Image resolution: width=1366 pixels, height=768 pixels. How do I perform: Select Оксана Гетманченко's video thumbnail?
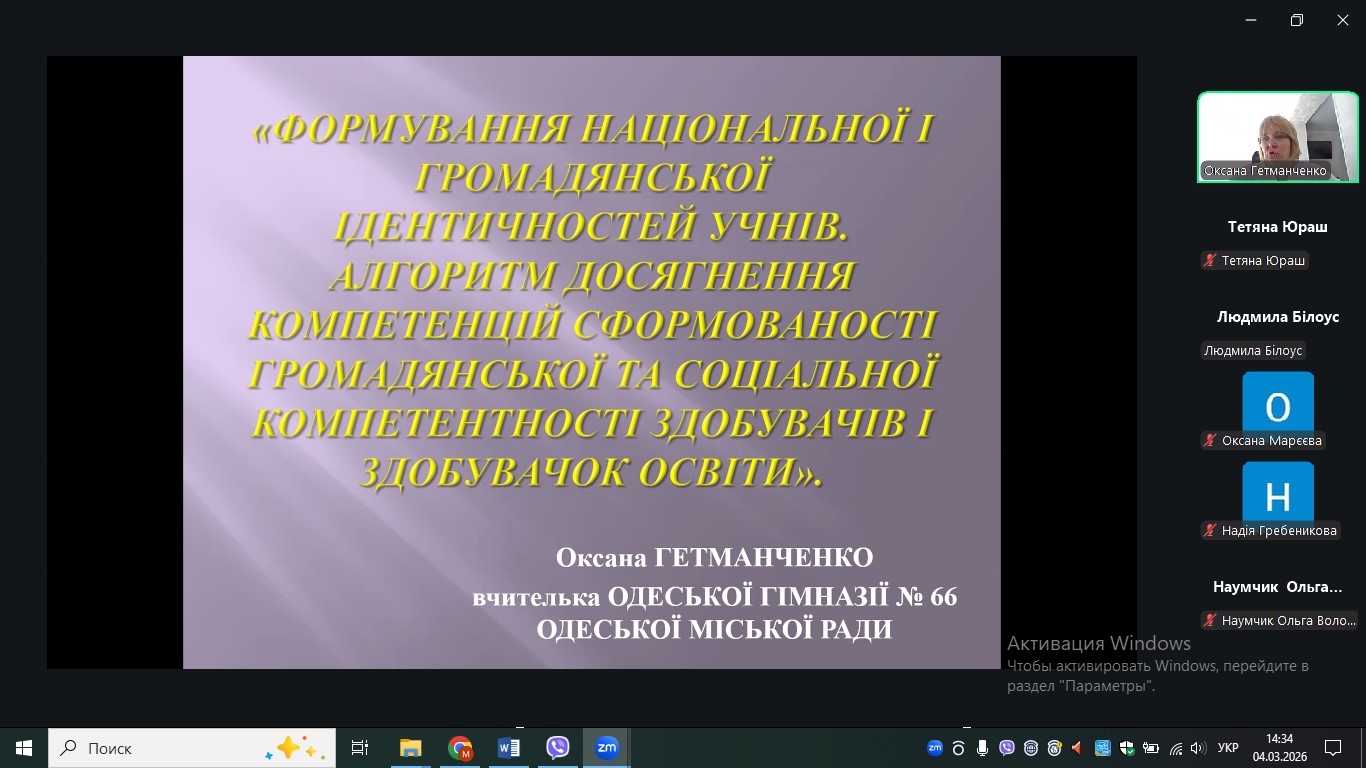point(1277,136)
